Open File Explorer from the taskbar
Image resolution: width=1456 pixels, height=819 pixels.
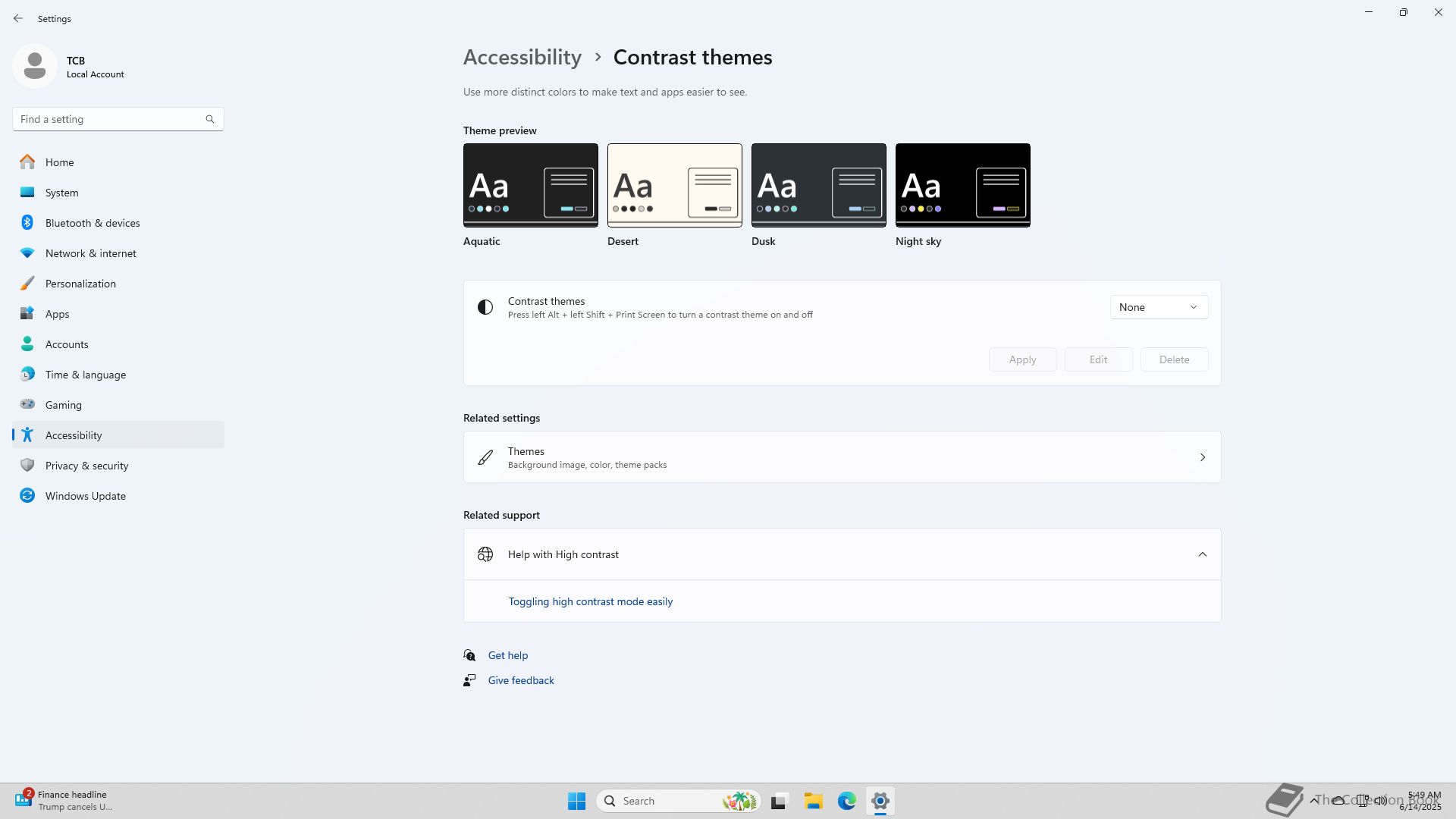[x=813, y=801]
